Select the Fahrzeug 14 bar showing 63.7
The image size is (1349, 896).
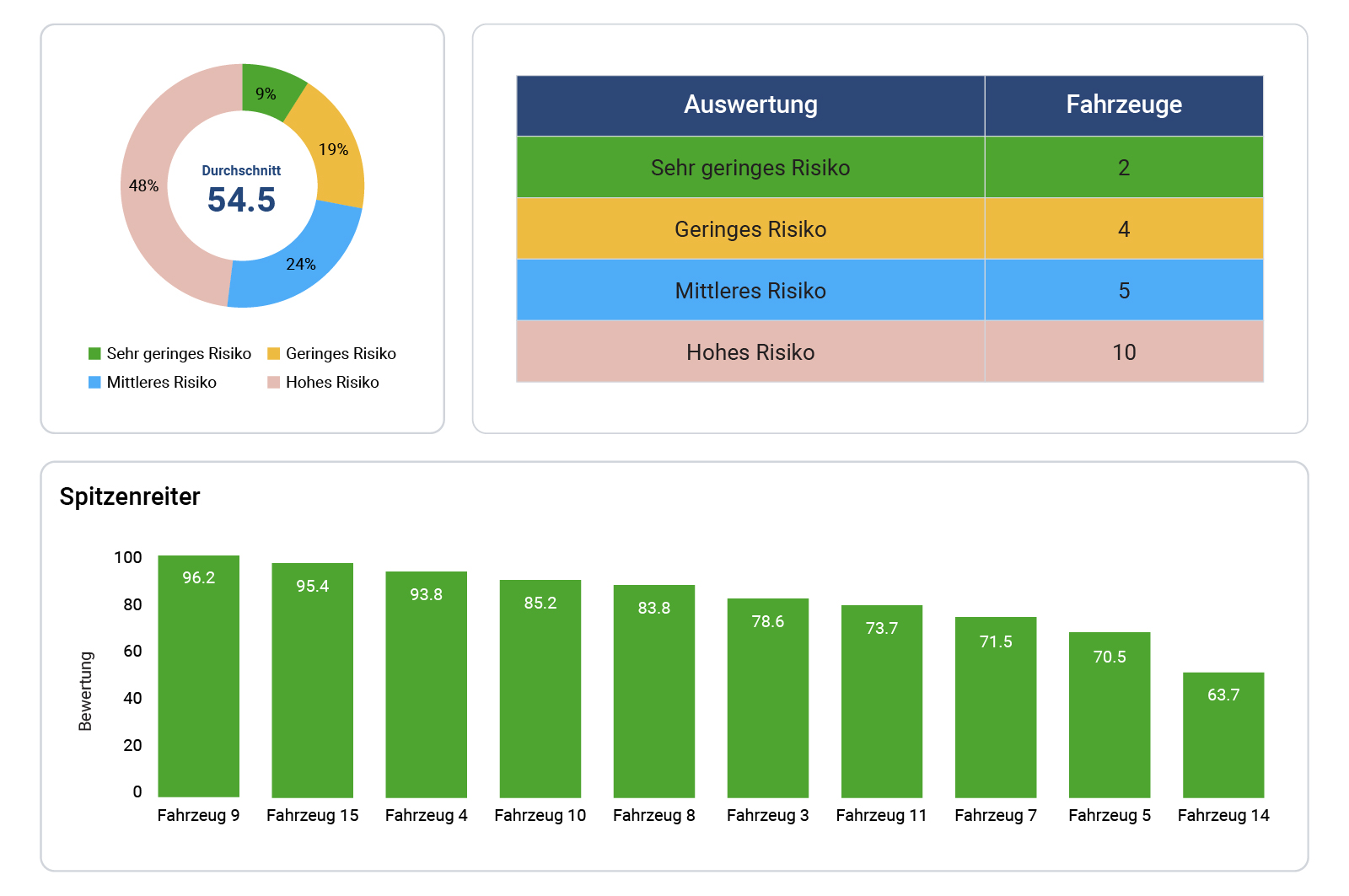tap(1223, 735)
